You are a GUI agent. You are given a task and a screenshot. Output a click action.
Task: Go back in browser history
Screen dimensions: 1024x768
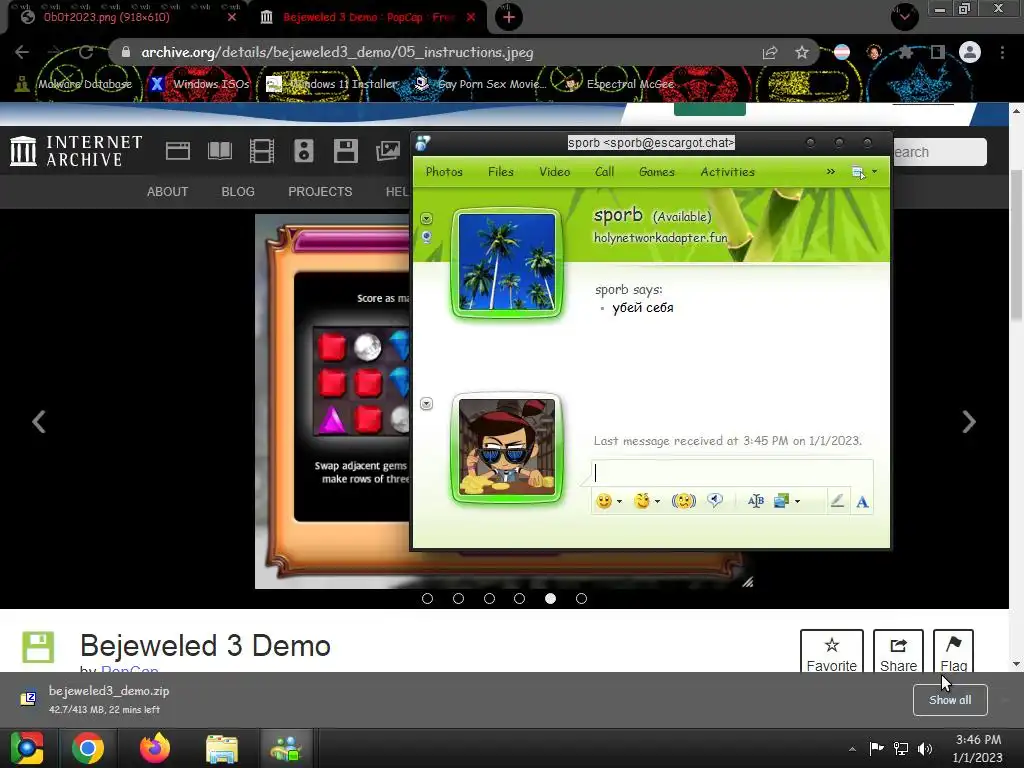pos(22,52)
